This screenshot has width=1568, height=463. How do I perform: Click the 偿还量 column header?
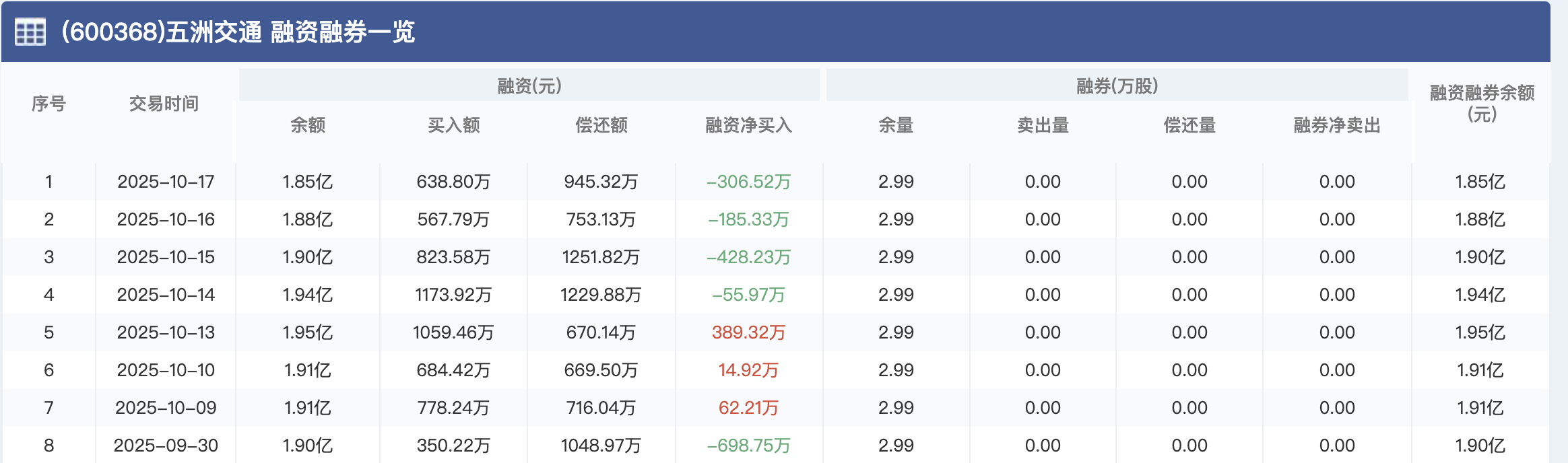[x=1189, y=125]
